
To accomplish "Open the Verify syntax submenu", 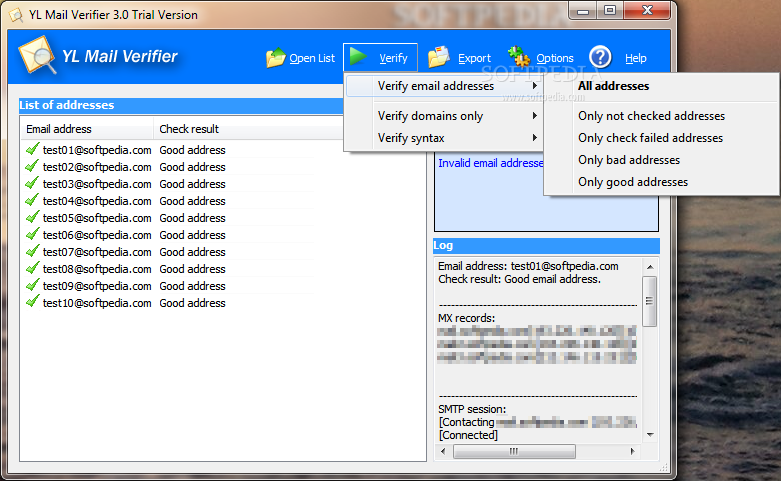I will (x=443, y=138).
